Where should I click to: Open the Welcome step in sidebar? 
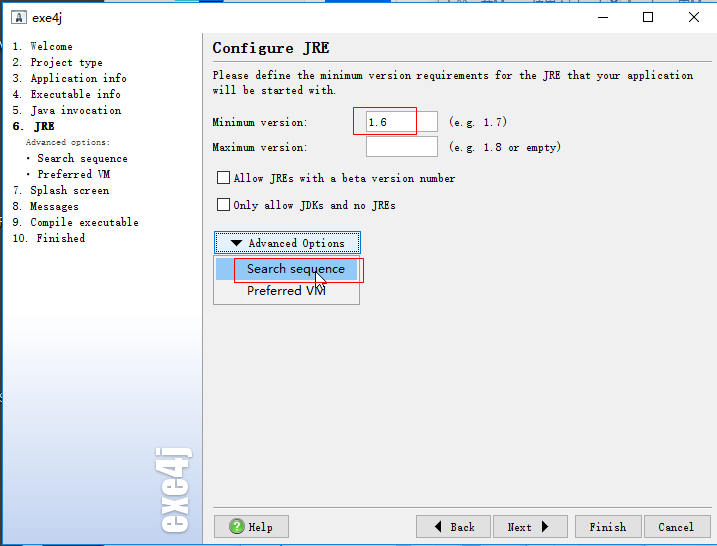[51, 46]
